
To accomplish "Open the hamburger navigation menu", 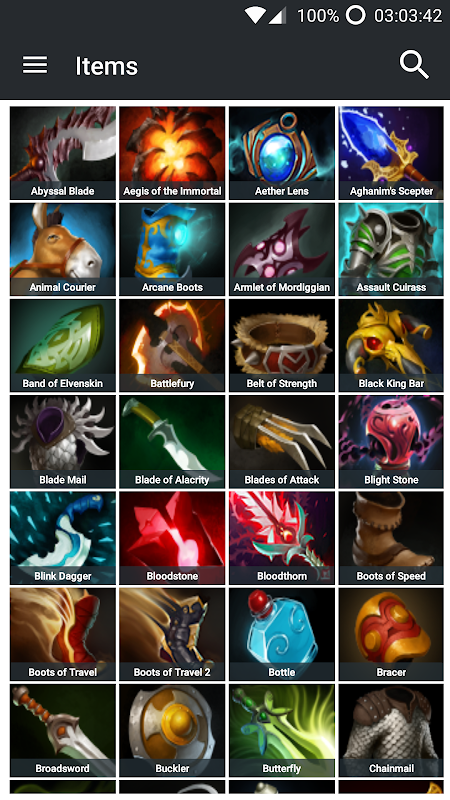I will point(35,66).
